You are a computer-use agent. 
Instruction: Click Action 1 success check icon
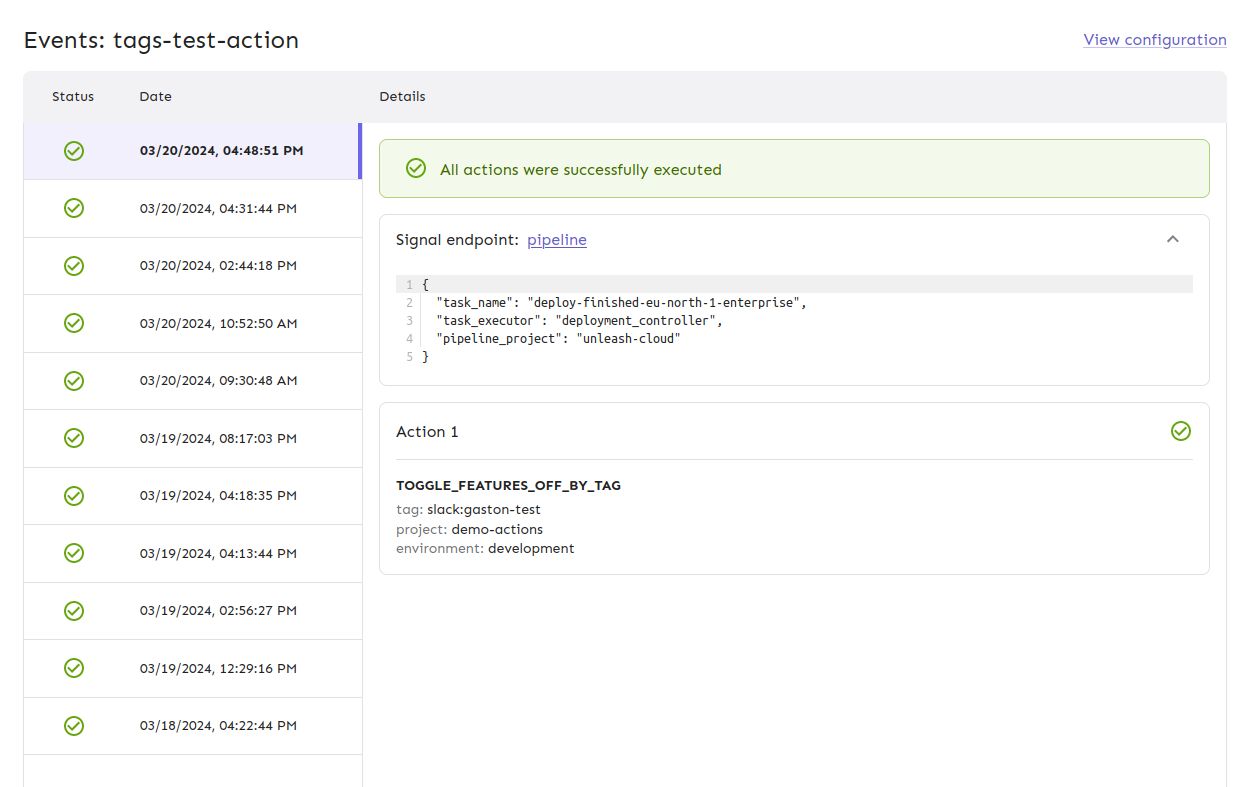tap(1181, 431)
